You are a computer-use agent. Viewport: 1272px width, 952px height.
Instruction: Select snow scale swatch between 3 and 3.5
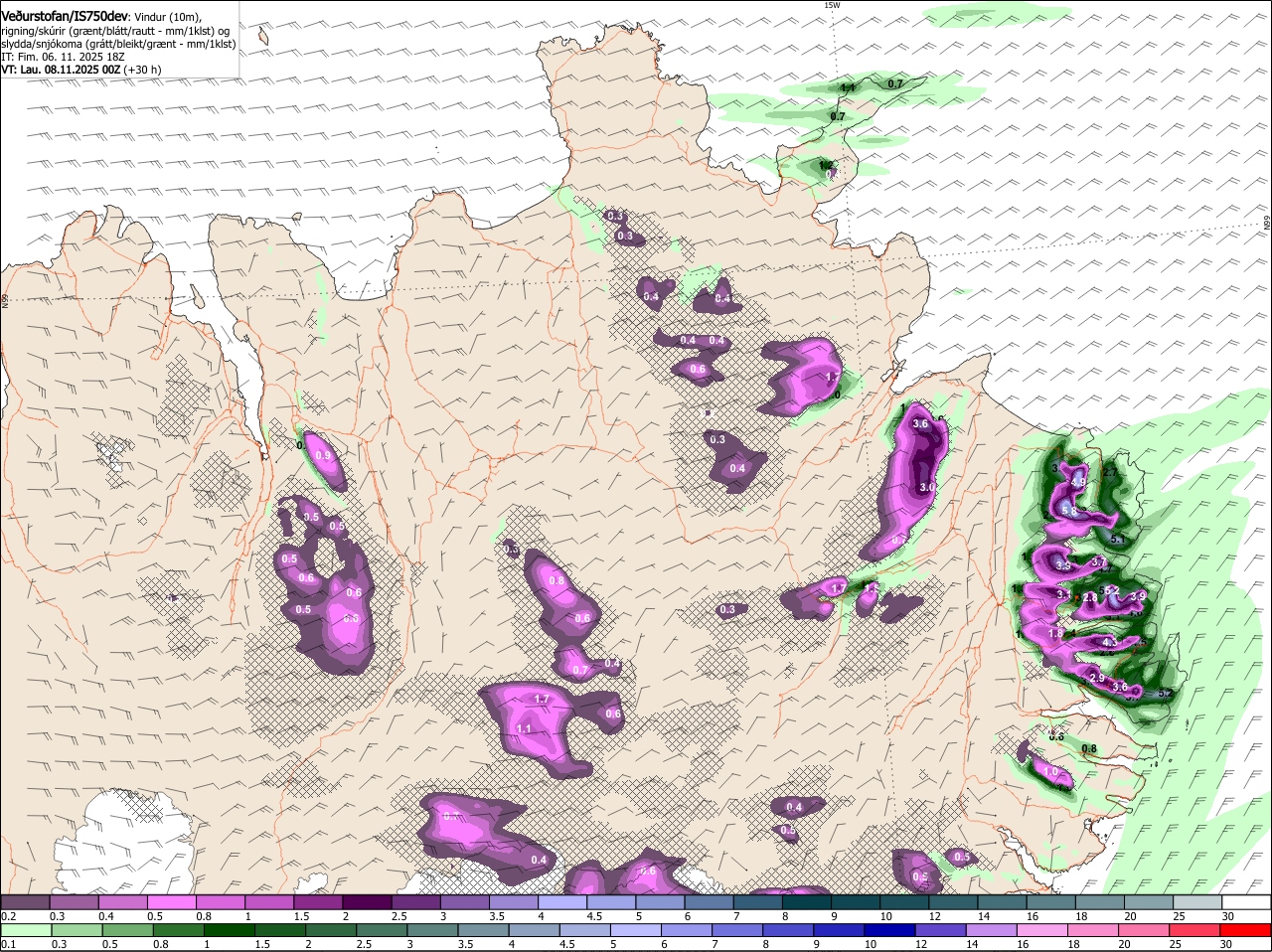(x=464, y=901)
